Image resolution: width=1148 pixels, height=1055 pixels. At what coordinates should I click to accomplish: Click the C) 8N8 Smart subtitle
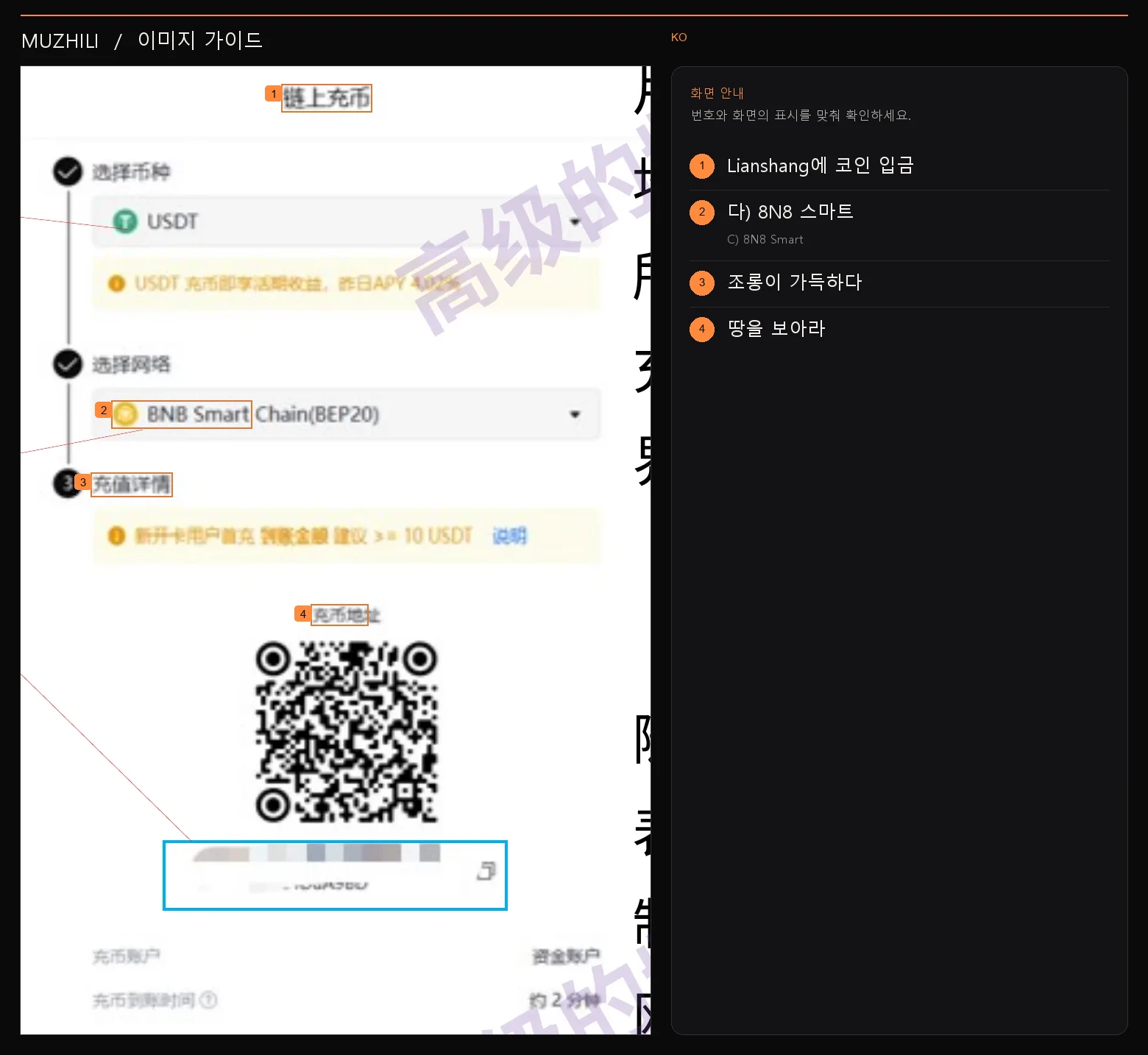pos(765,239)
